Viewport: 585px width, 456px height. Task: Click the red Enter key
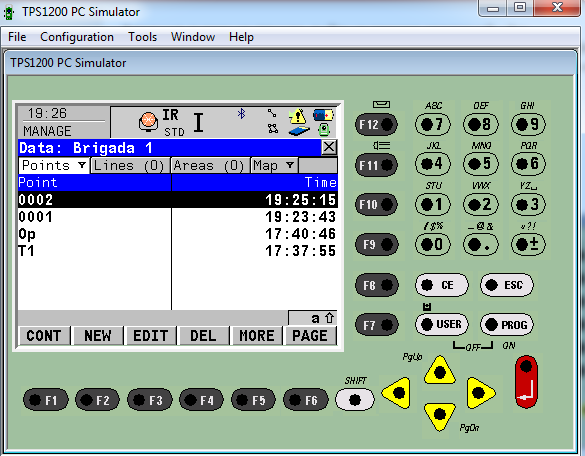point(526,381)
